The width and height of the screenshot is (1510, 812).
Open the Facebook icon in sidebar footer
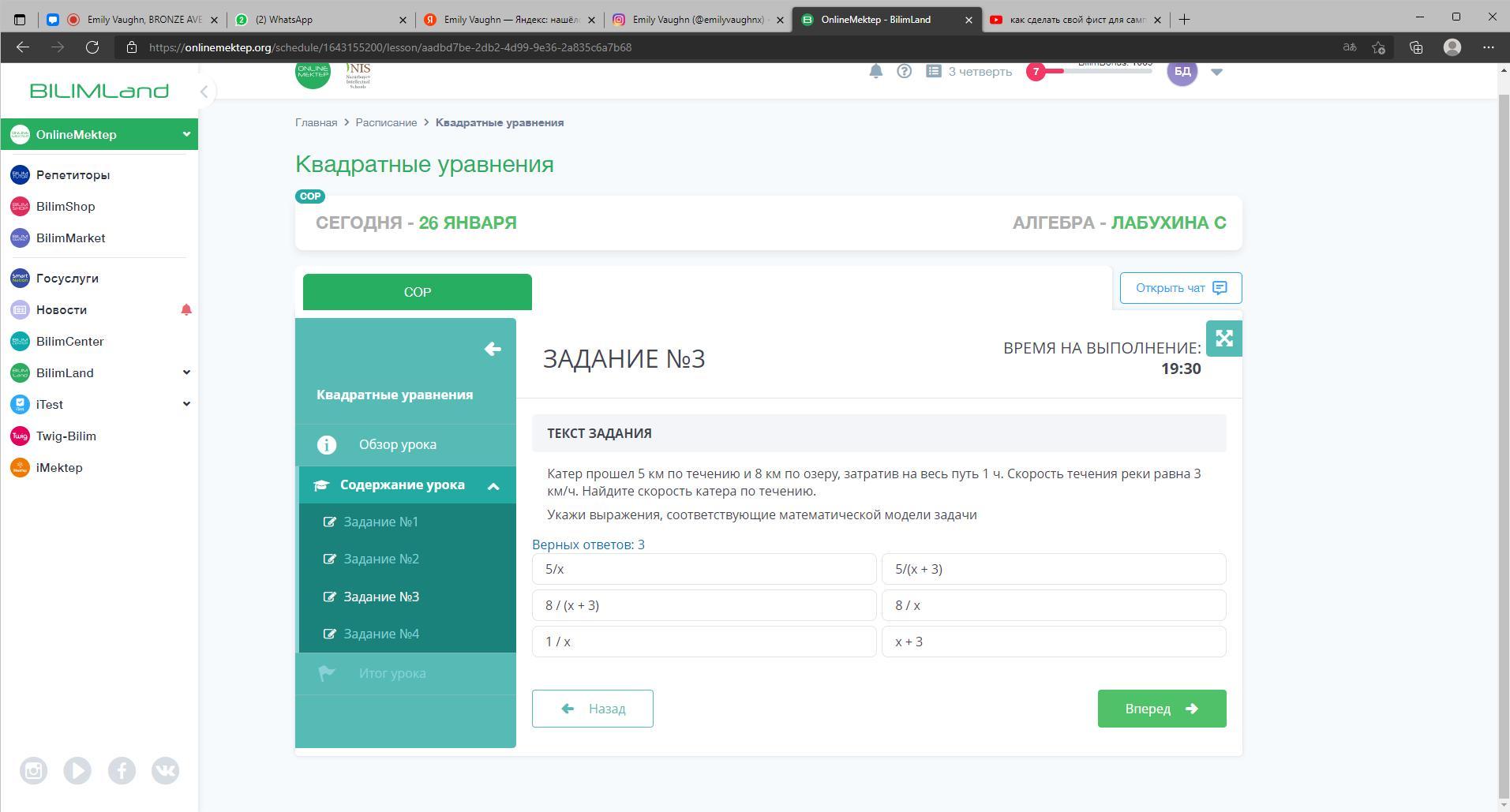(x=122, y=771)
